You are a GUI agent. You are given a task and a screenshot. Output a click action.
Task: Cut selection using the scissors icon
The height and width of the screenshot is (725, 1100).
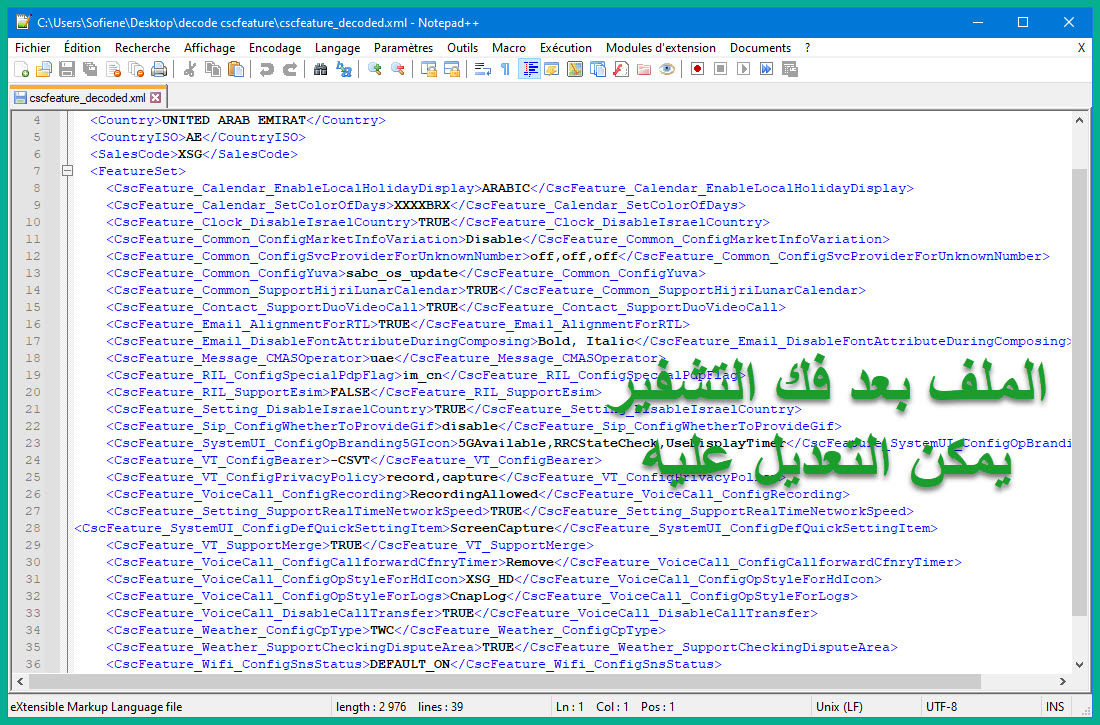[189, 69]
